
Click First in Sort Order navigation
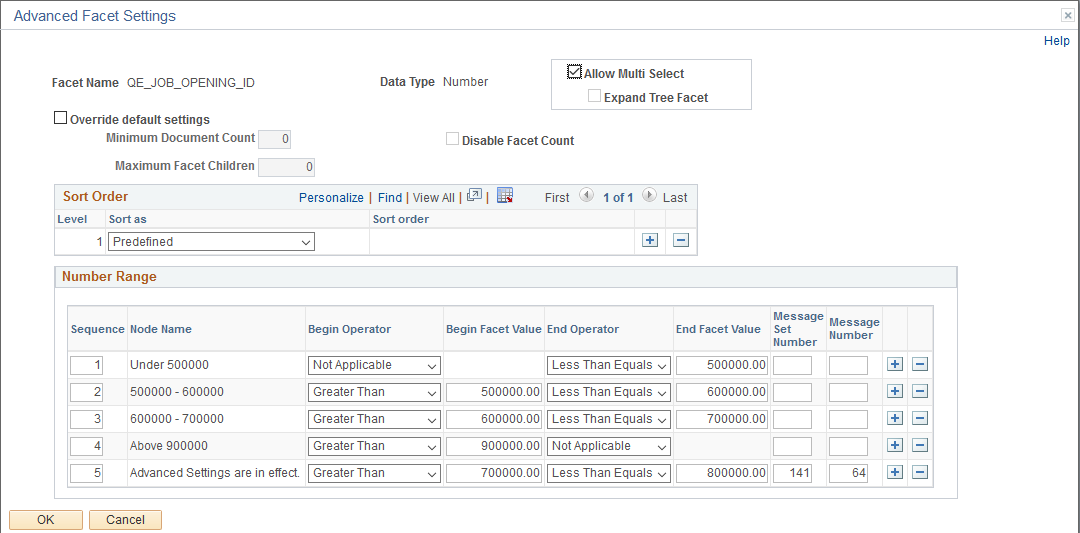(557, 198)
